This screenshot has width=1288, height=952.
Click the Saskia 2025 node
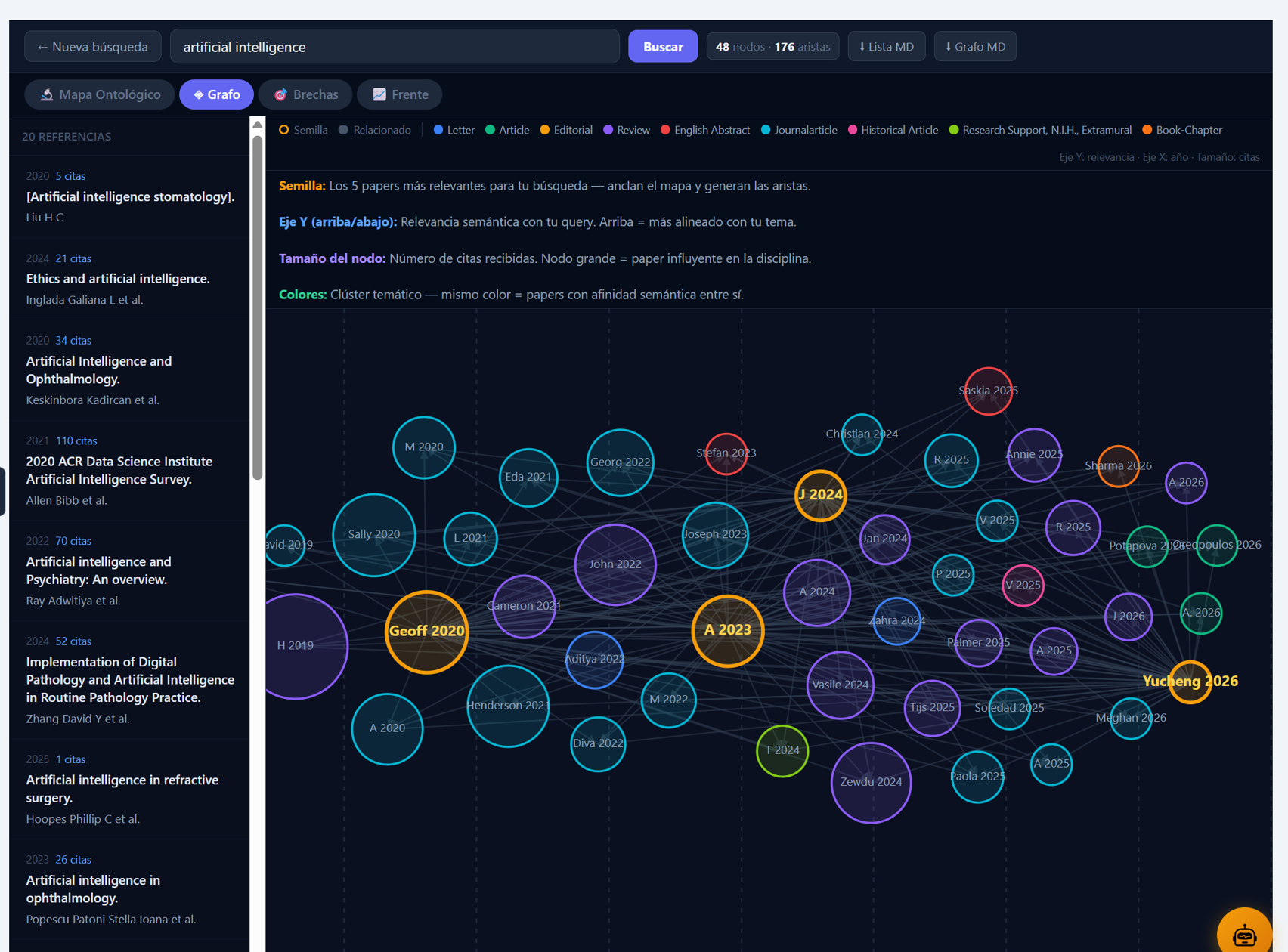click(x=988, y=391)
